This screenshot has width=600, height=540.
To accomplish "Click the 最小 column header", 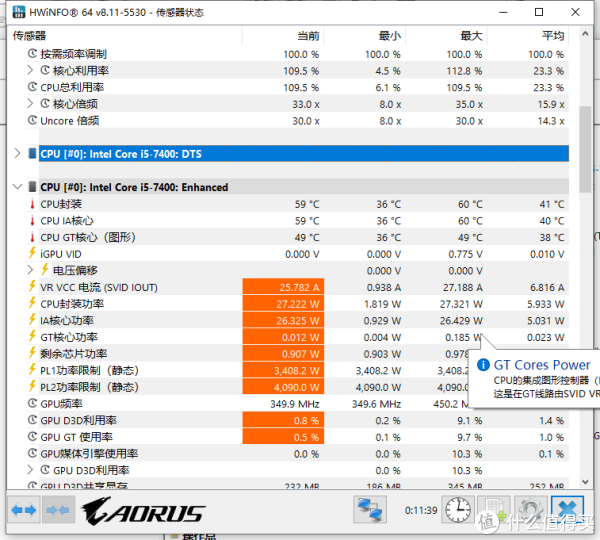I will [365, 36].
